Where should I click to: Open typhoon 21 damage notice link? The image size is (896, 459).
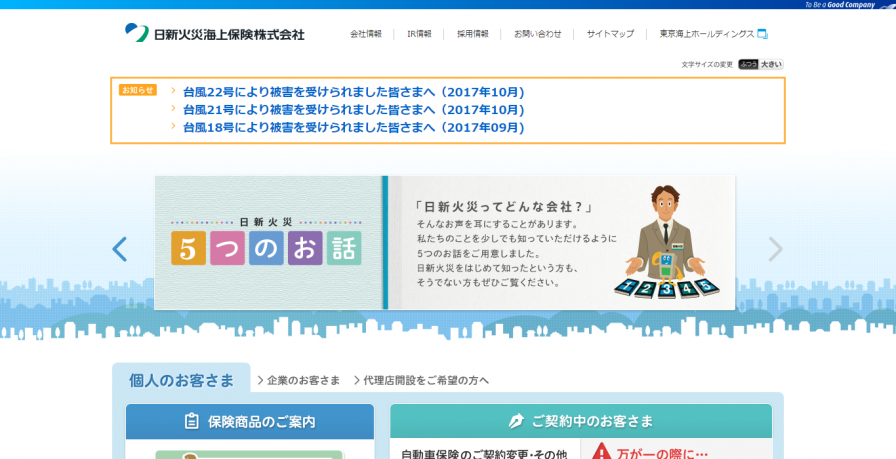coord(354,110)
